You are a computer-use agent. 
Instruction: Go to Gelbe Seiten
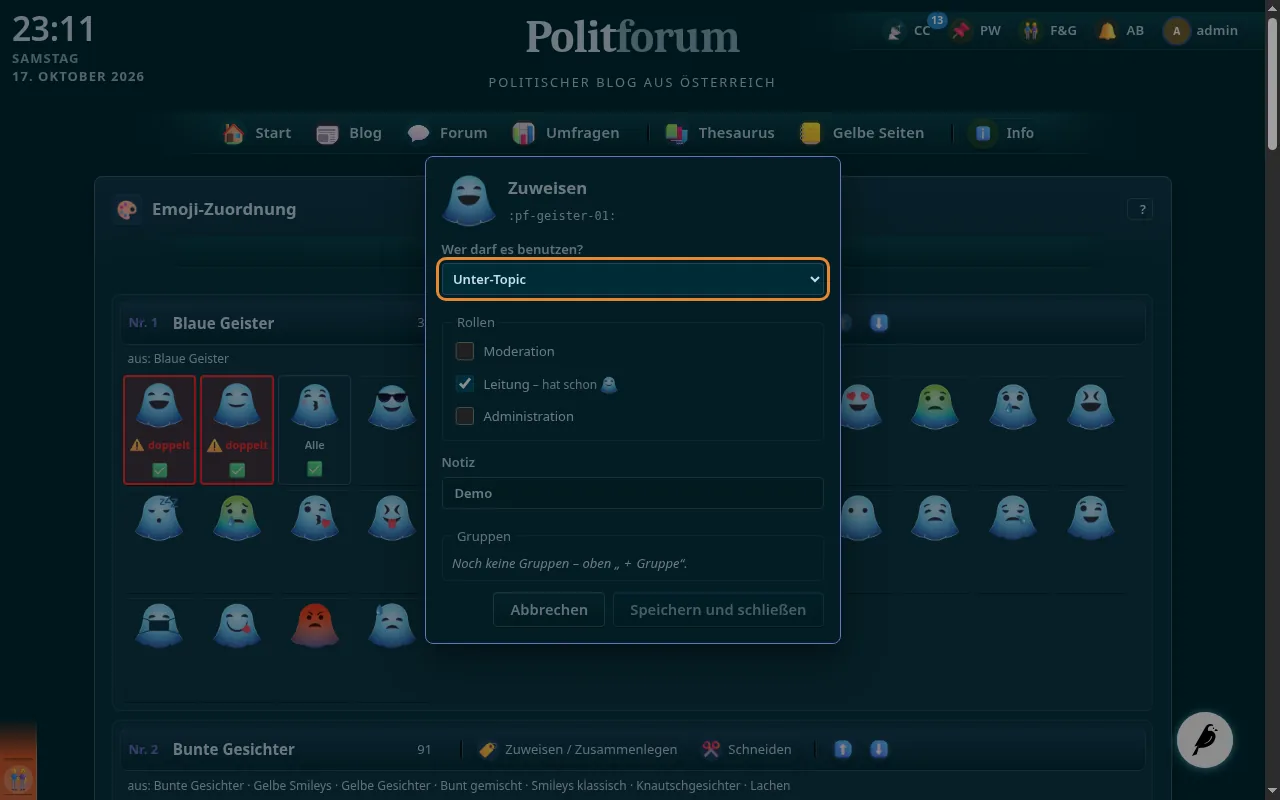pyautogui.click(x=862, y=133)
